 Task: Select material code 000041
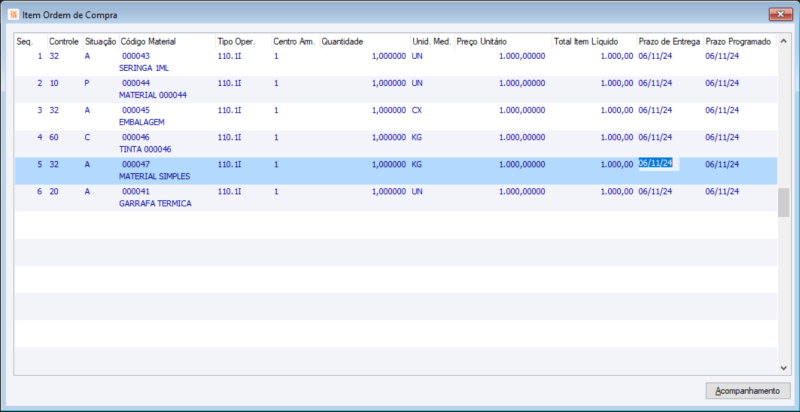pos(136,191)
